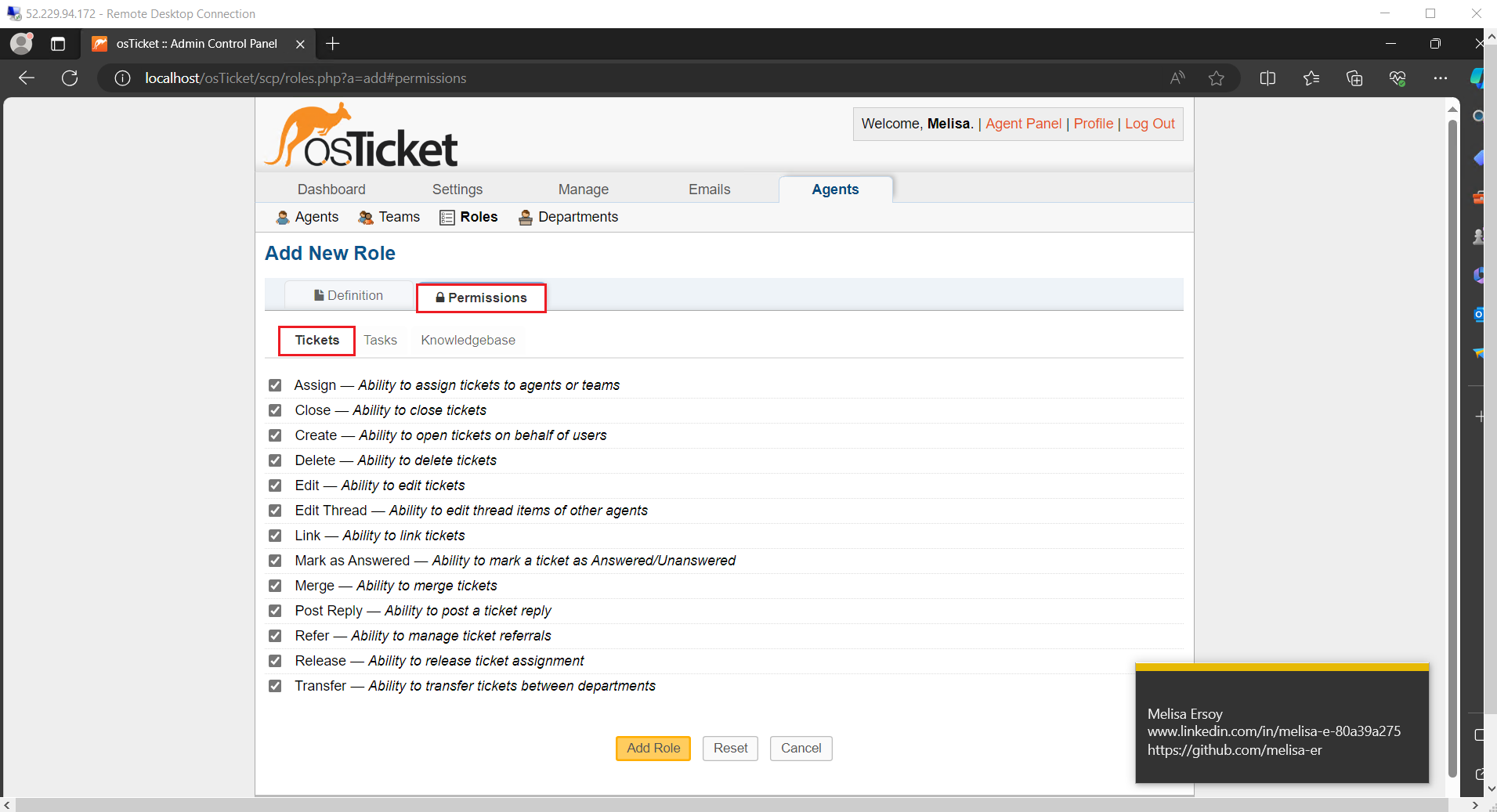Open the browser profile avatar
Image resolution: width=1497 pixels, height=812 pixels.
point(21,43)
